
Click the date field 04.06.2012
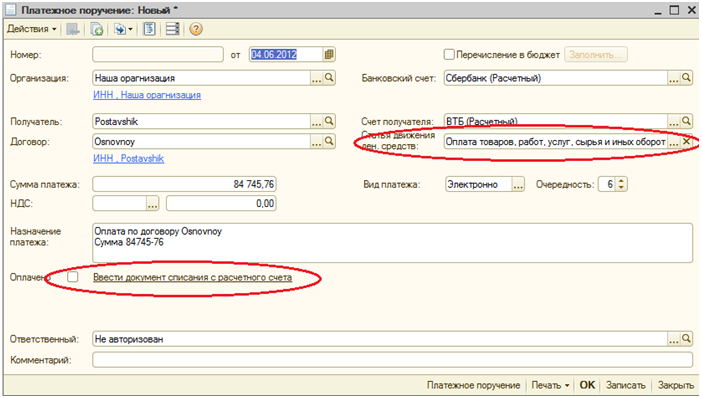[x=286, y=55]
